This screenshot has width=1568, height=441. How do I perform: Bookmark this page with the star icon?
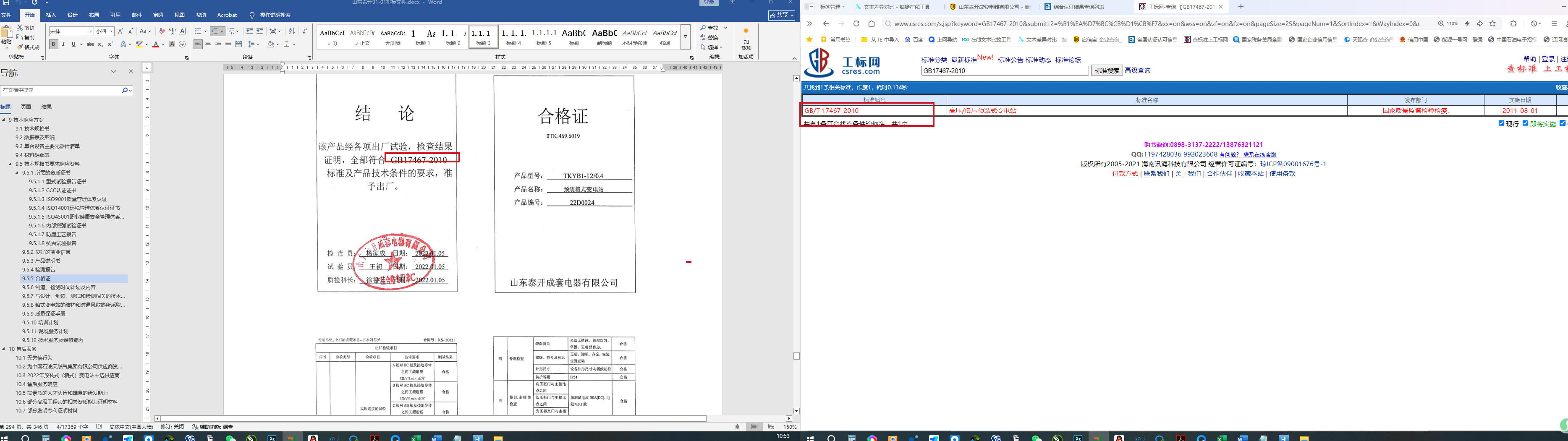point(1492,24)
